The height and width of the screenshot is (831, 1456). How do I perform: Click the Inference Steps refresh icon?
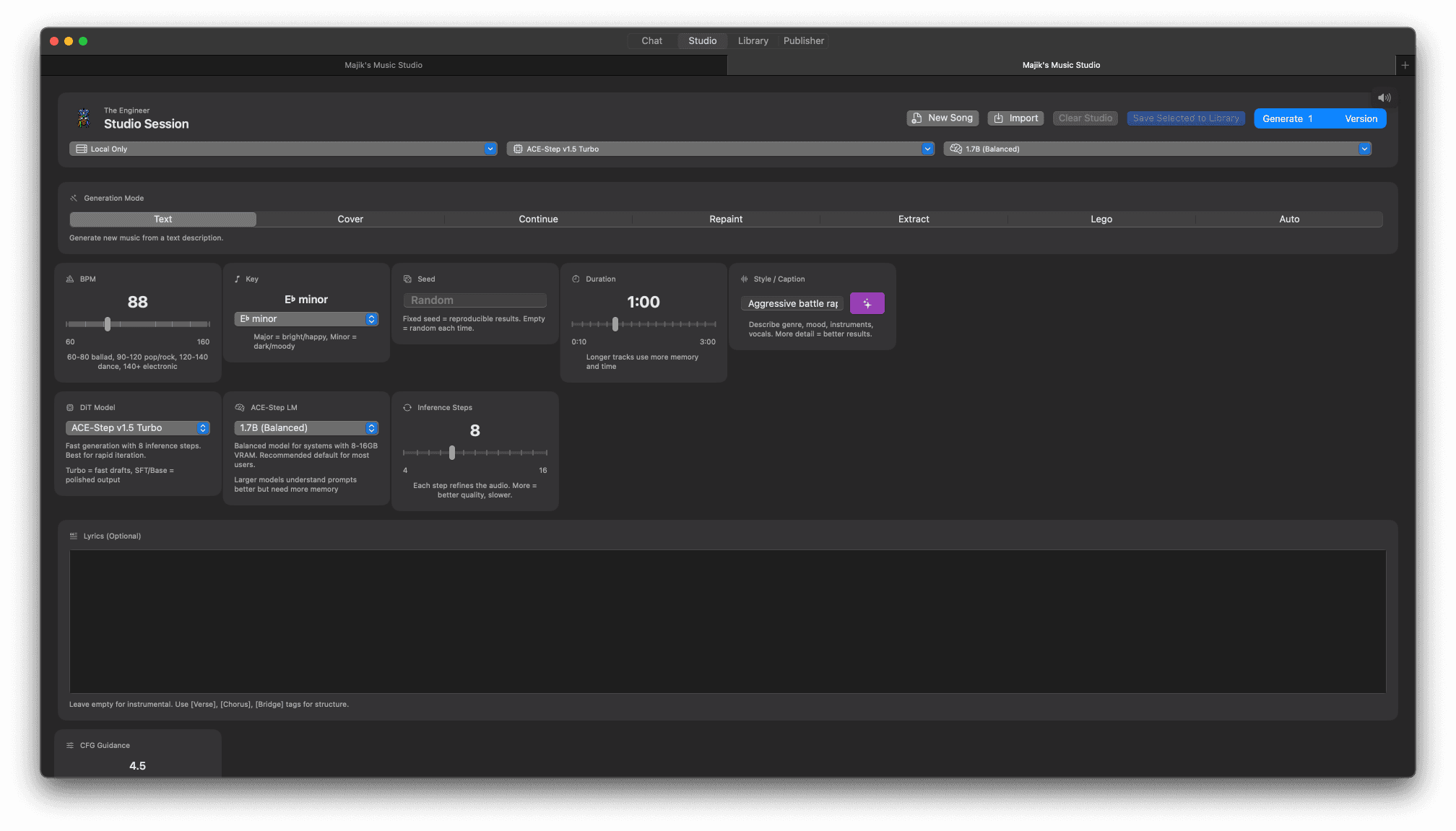click(407, 407)
